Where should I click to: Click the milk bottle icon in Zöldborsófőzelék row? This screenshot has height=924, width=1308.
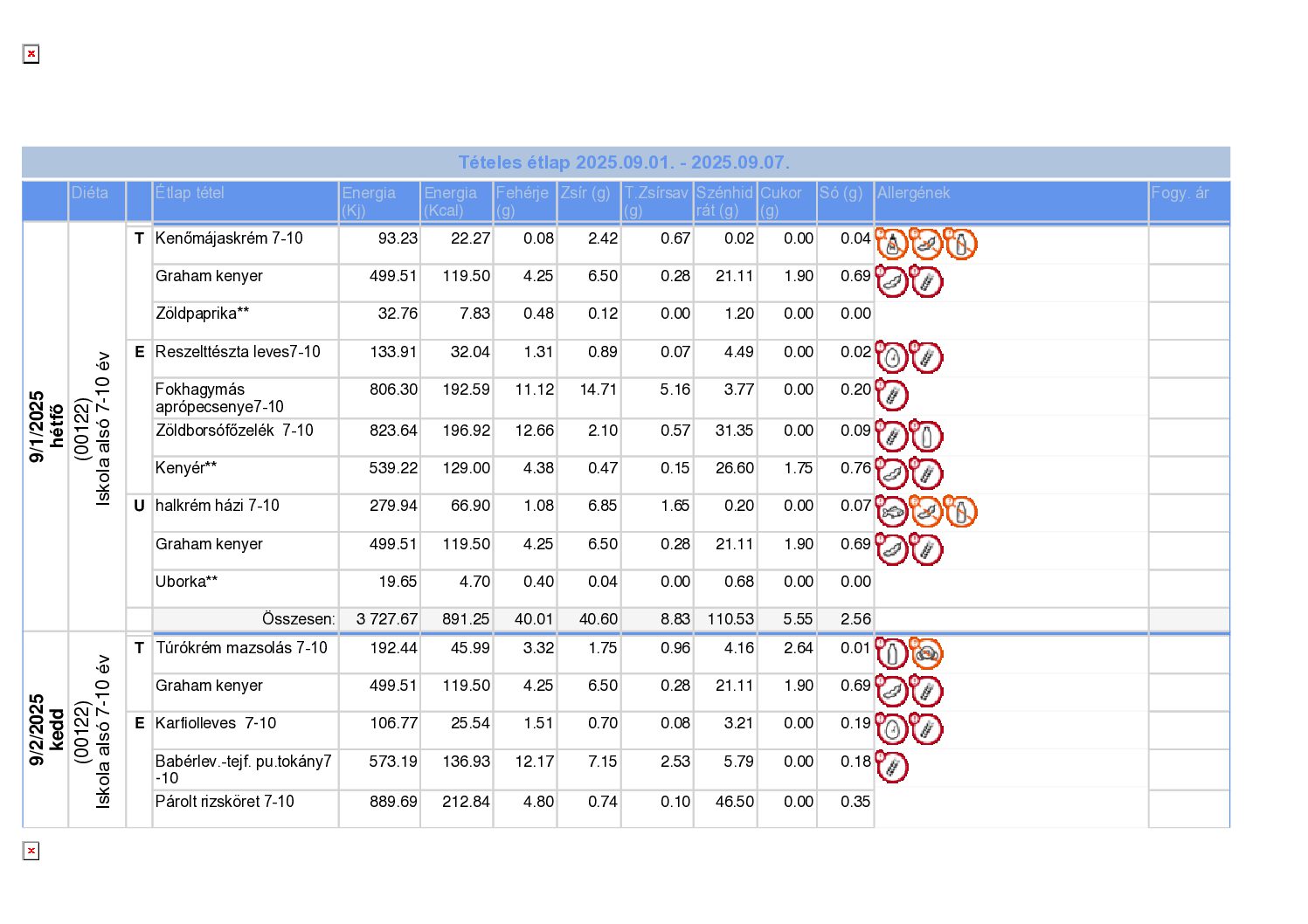coord(926,436)
